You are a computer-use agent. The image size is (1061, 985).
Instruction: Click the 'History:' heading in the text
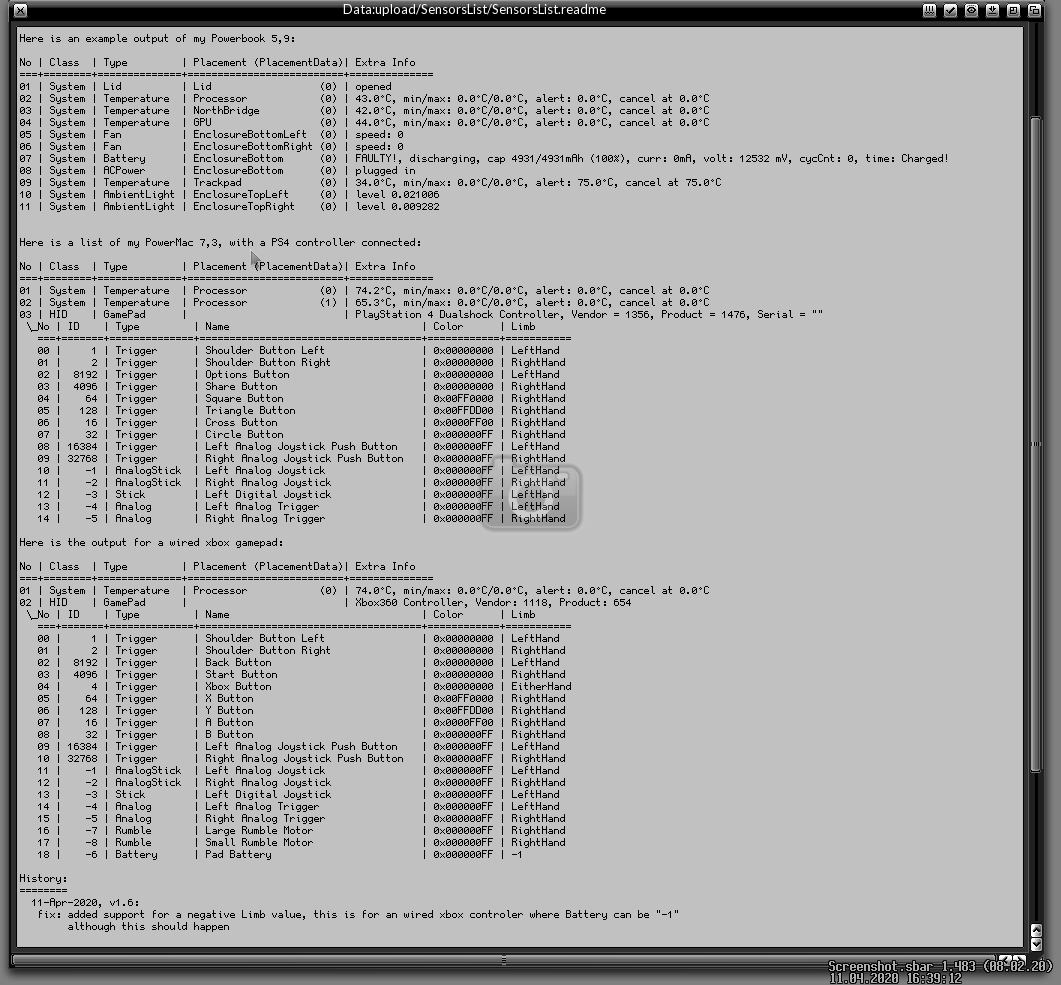point(43,879)
